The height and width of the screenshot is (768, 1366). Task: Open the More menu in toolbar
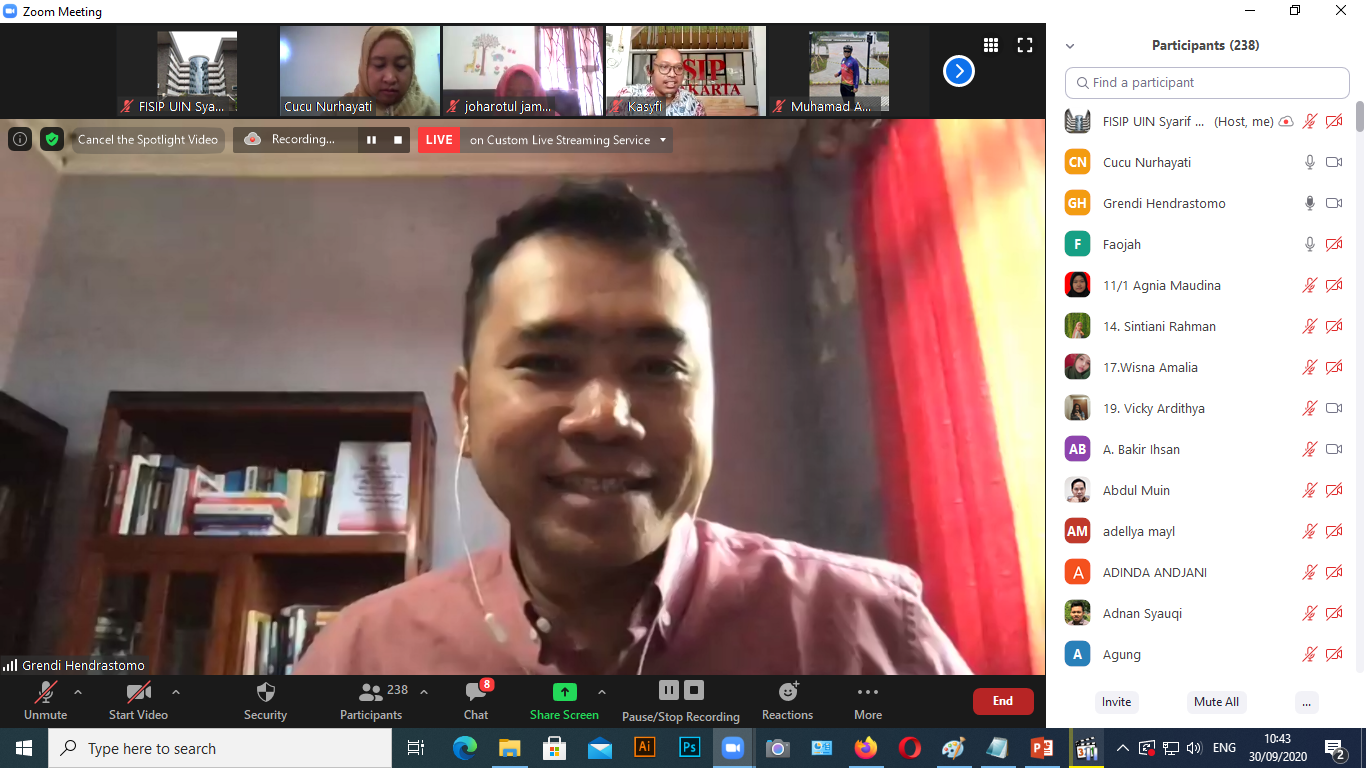pos(867,700)
